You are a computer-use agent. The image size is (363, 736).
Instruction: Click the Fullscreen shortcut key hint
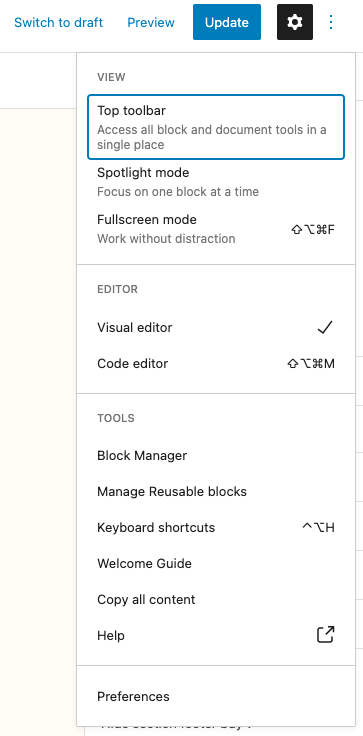(x=313, y=230)
